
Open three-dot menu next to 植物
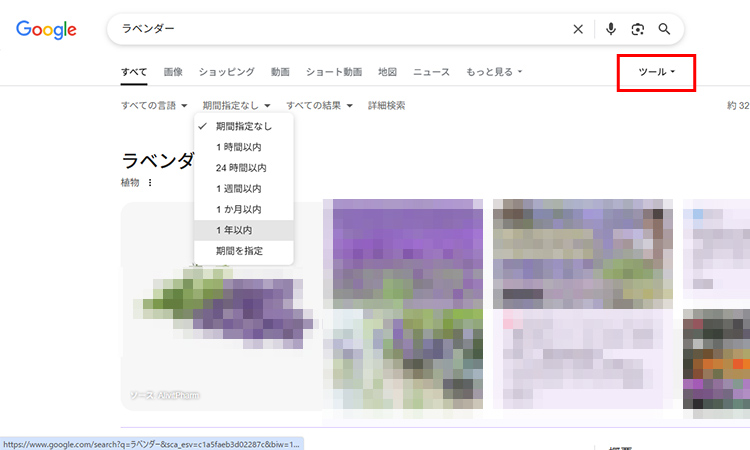(151, 183)
